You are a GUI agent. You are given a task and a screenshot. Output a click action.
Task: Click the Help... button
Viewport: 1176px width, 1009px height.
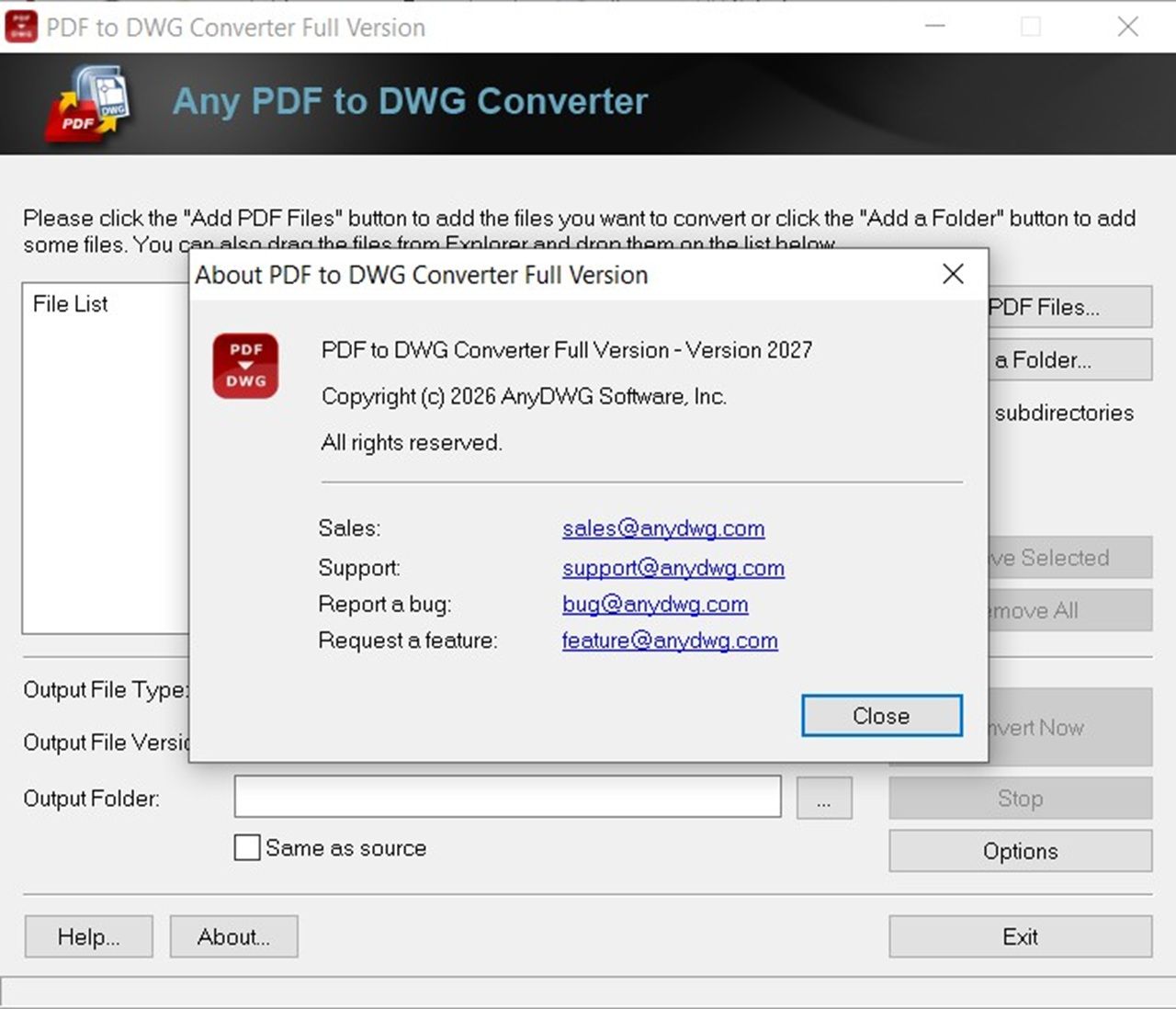click(89, 936)
